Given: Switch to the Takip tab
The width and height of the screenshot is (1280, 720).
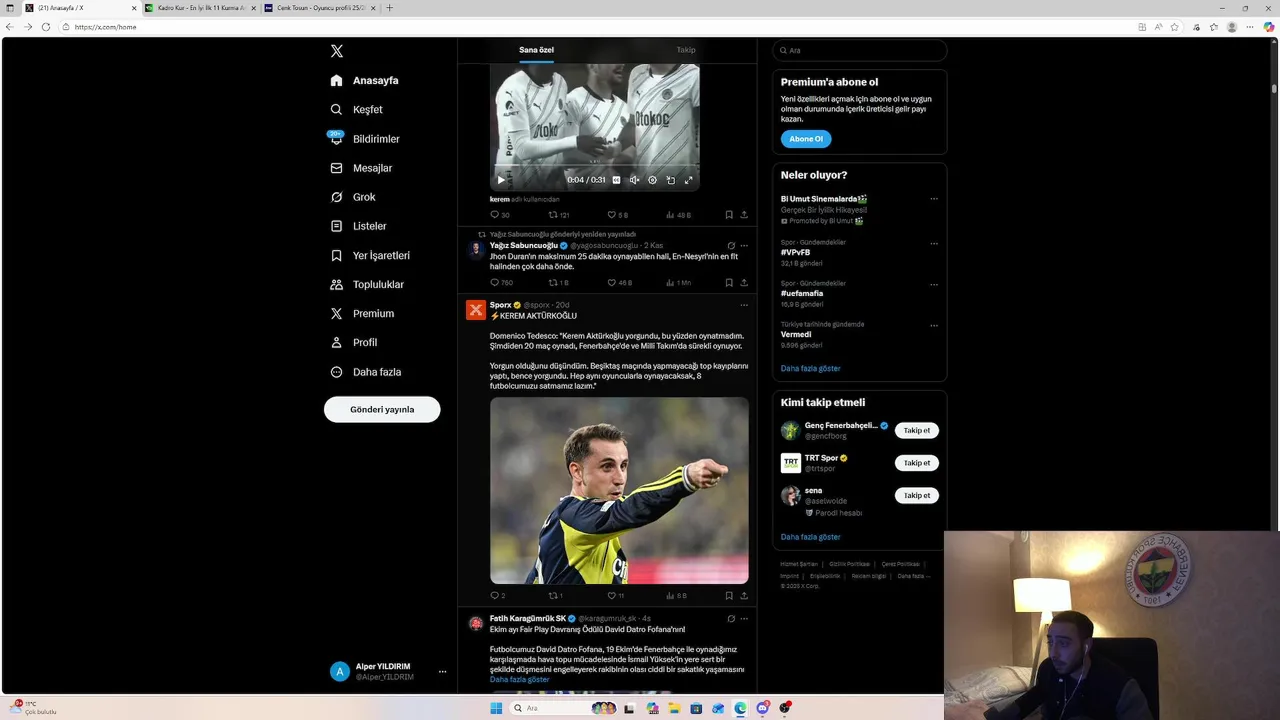Looking at the screenshot, I should tap(685, 50).
